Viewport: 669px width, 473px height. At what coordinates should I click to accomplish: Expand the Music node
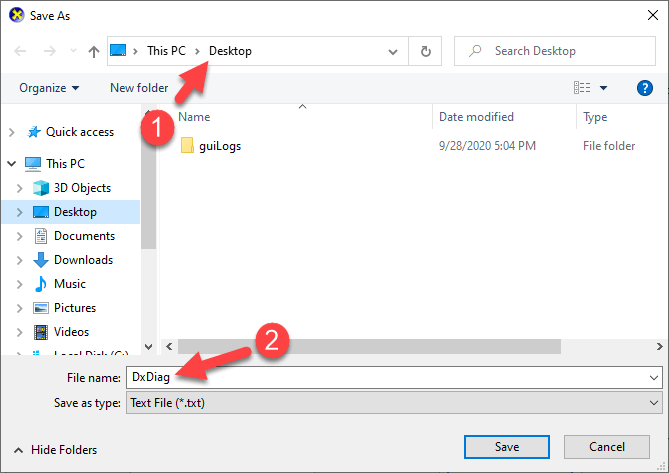(19, 284)
